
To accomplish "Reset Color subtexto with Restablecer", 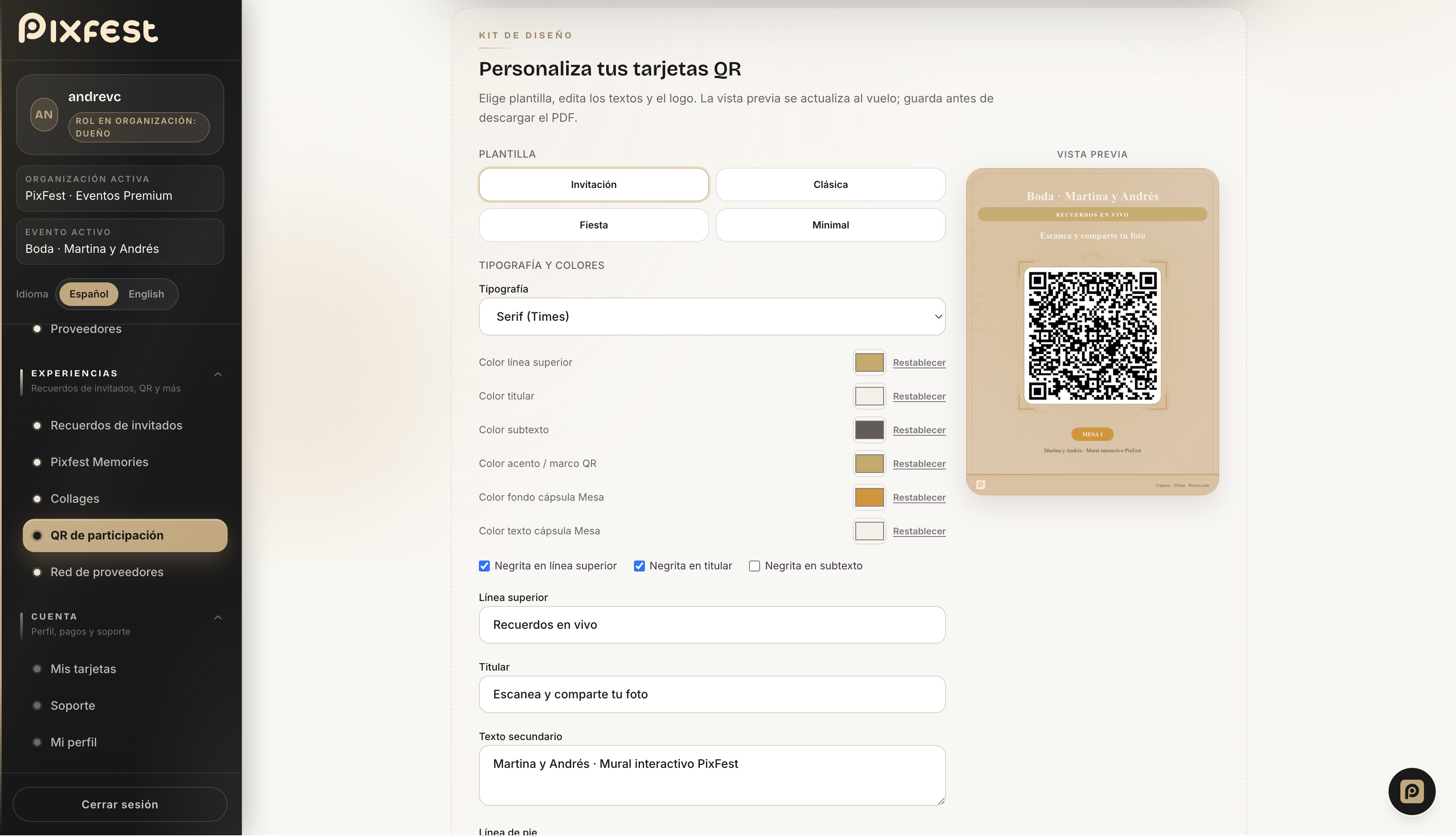I will point(919,430).
